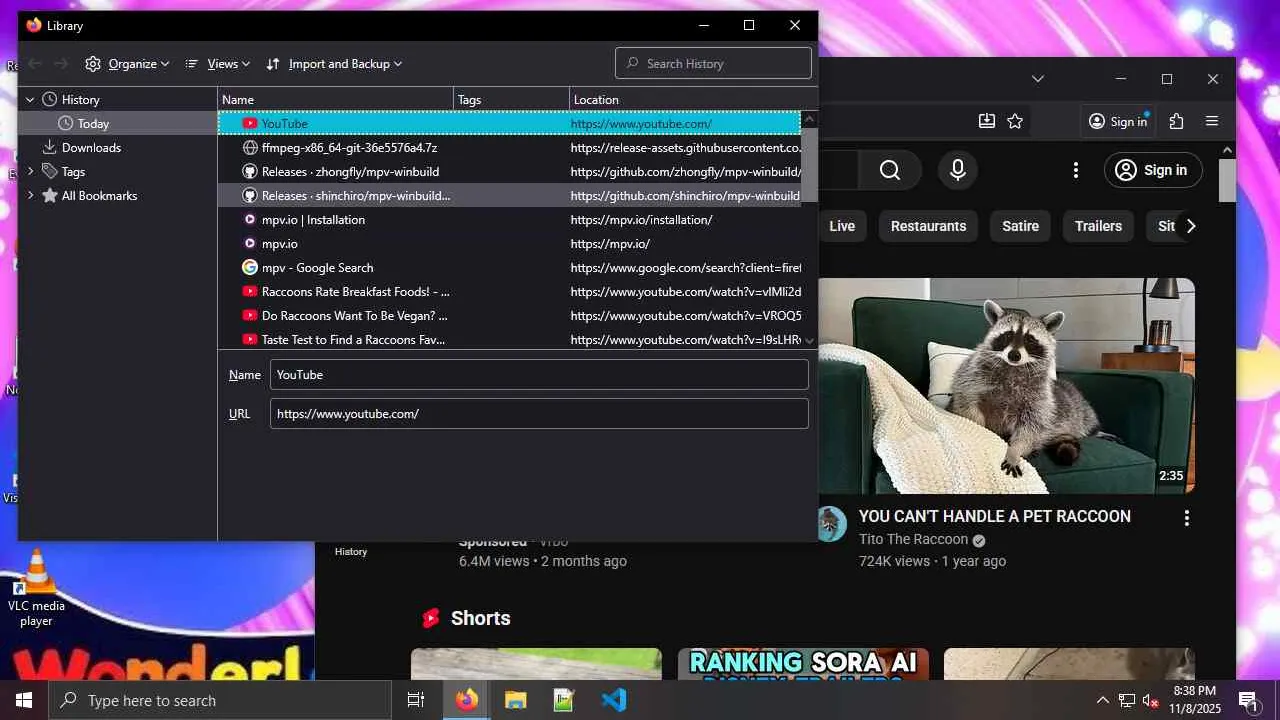The height and width of the screenshot is (720, 1280).
Task: Open 'YOU CAN'T HANDLE A PET RACCOON' title
Action: (x=995, y=516)
